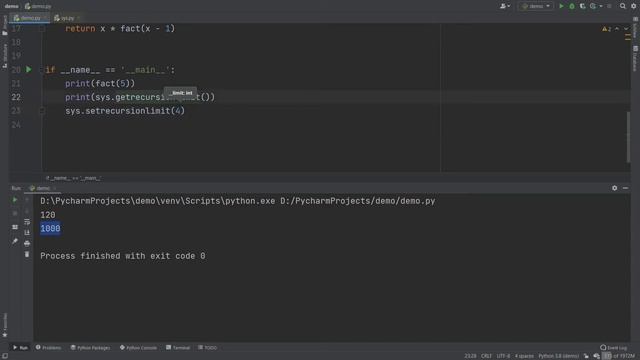
Task: Open the Python Console tool window tab
Action: tap(138, 348)
